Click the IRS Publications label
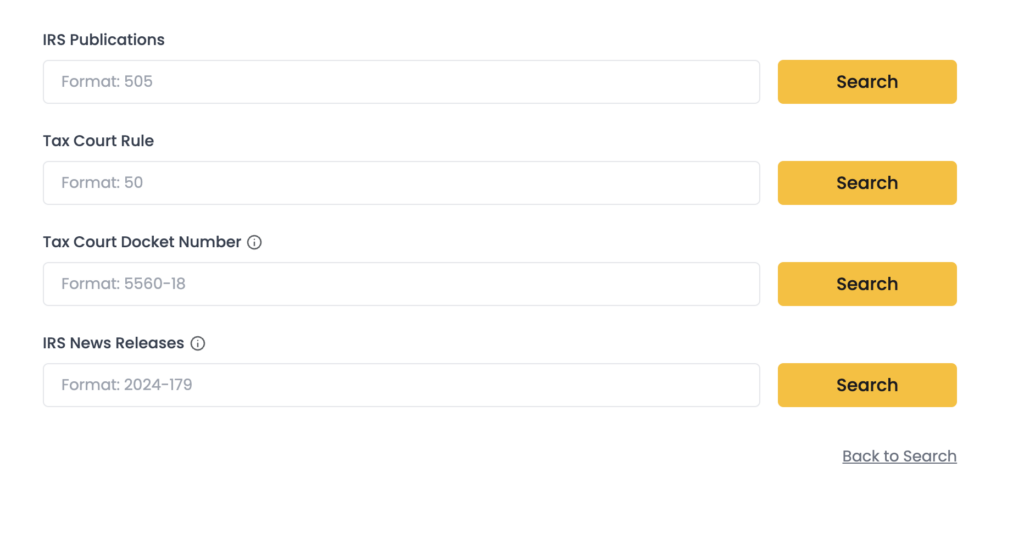This screenshot has width=1024, height=545. pyautogui.click(x=104, y=40)
